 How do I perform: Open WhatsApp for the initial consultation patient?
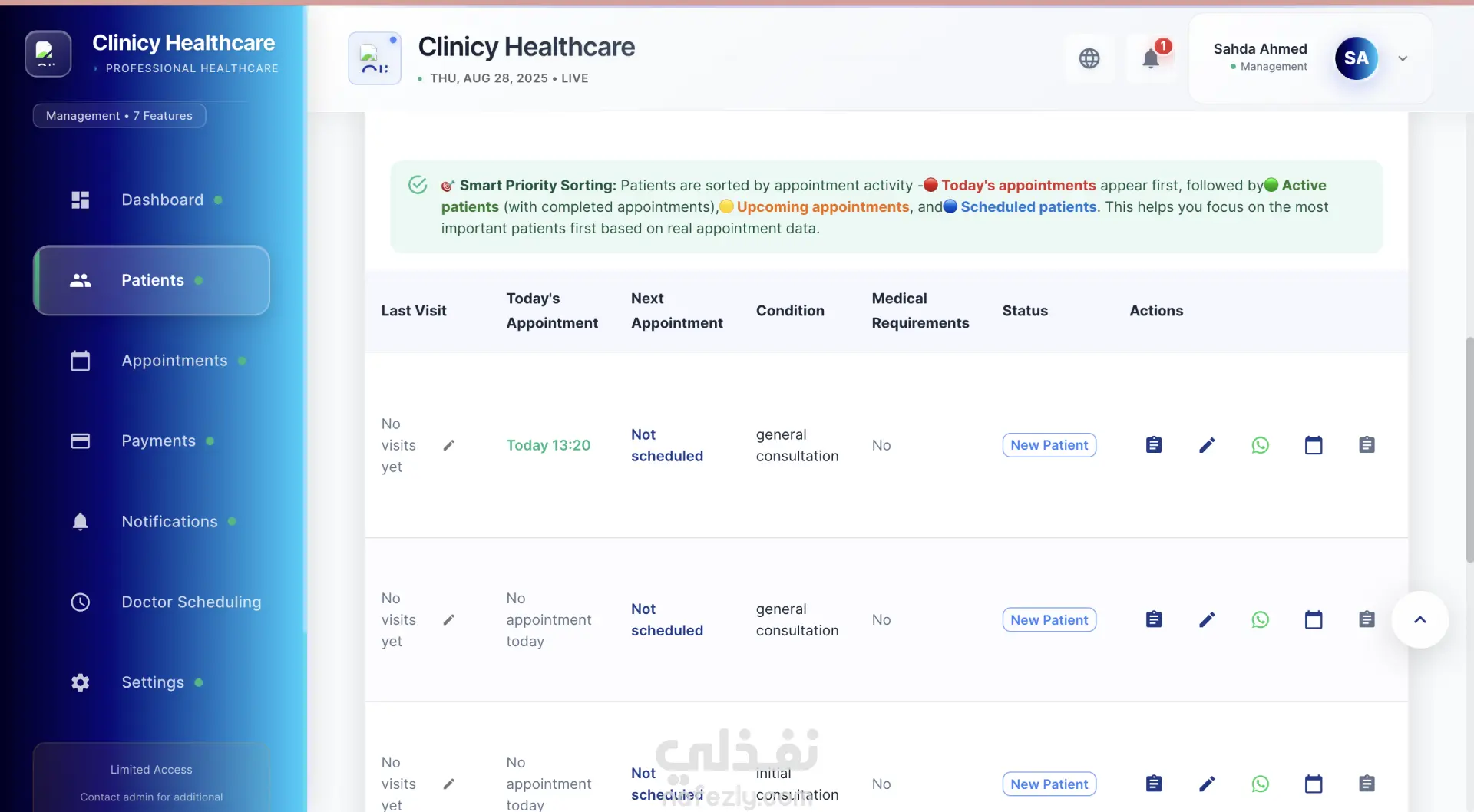1260,784
